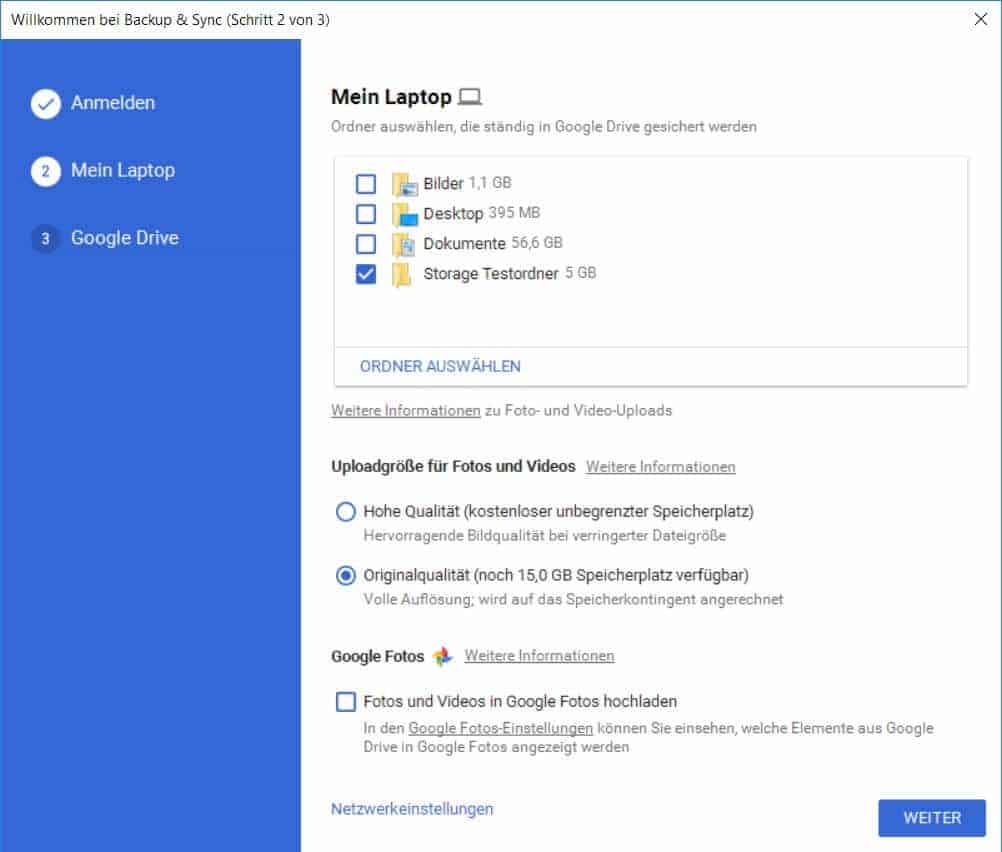Go to Google Drive step in sidebar

[x=125, y=238]
